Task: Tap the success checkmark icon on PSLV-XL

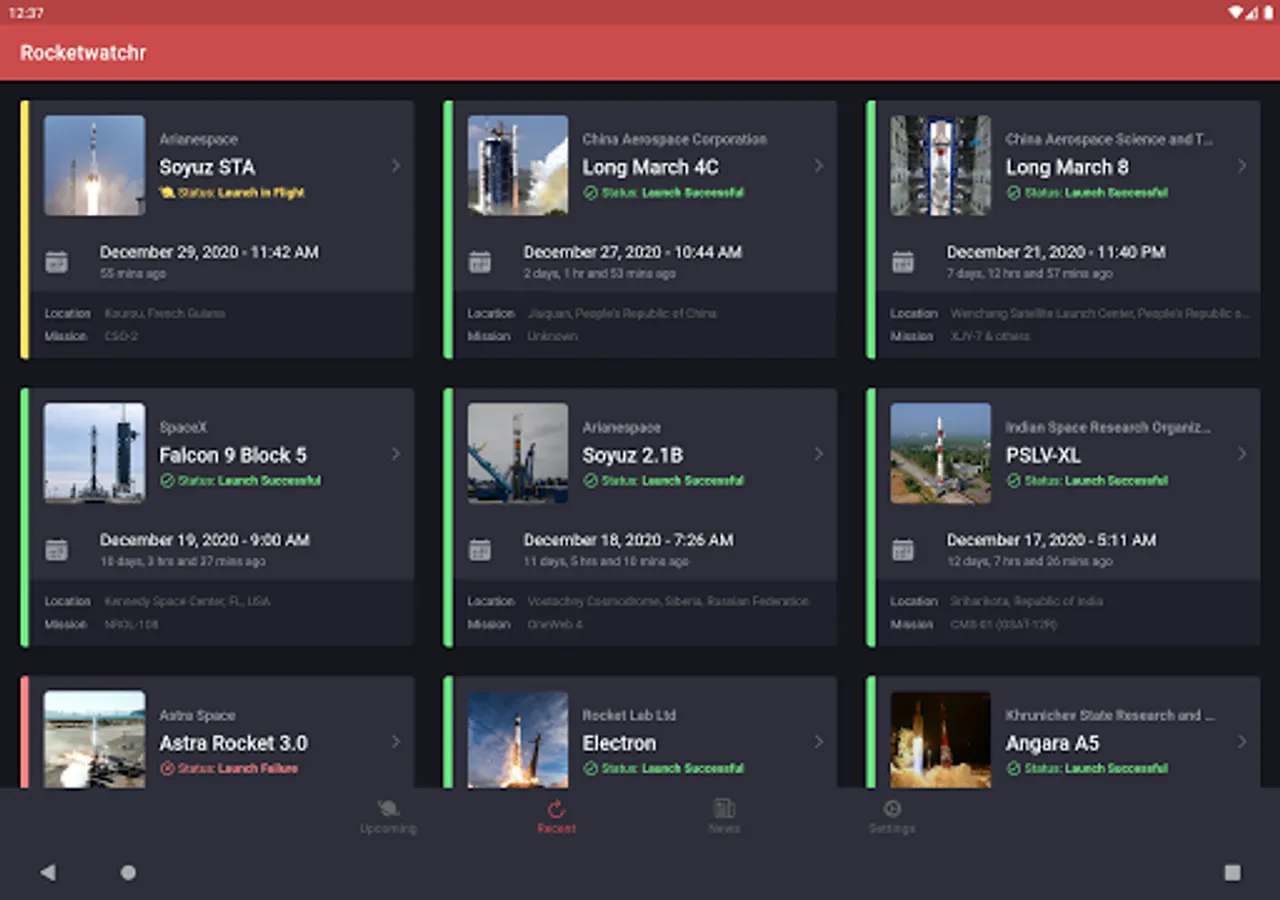Action: coord(1013,481)
